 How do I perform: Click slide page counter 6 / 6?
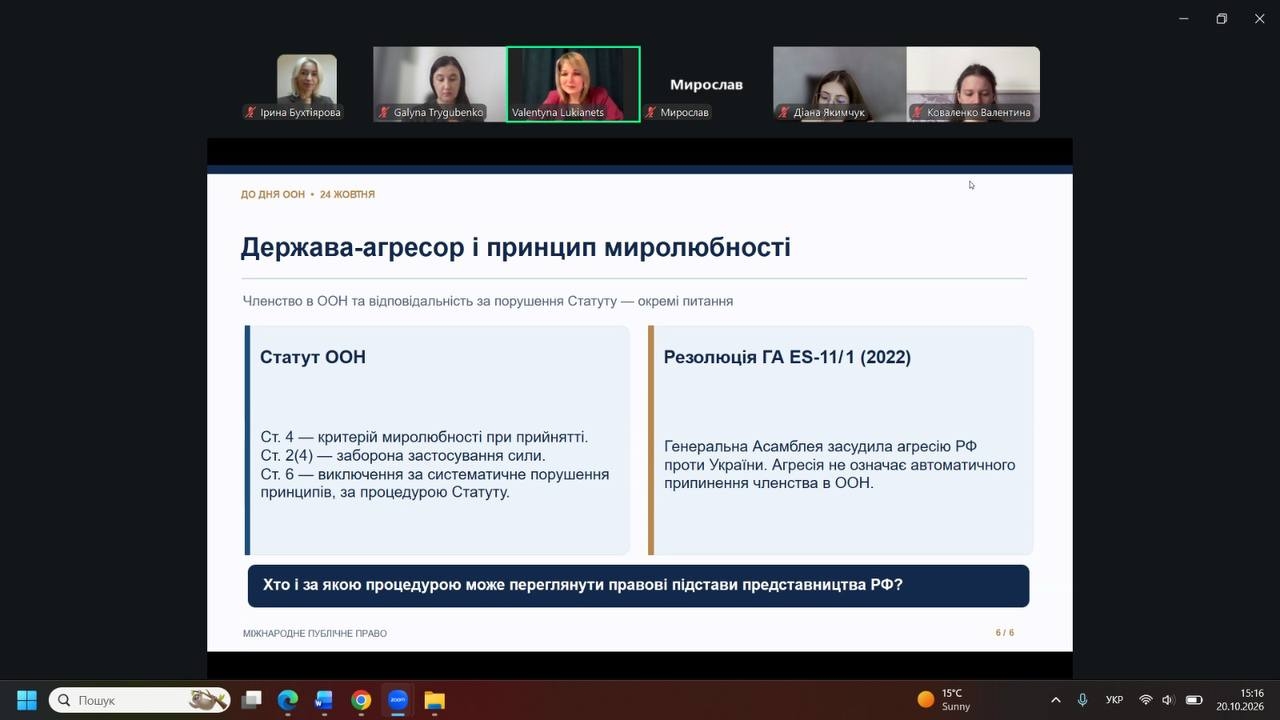[x=1005, y=633]
